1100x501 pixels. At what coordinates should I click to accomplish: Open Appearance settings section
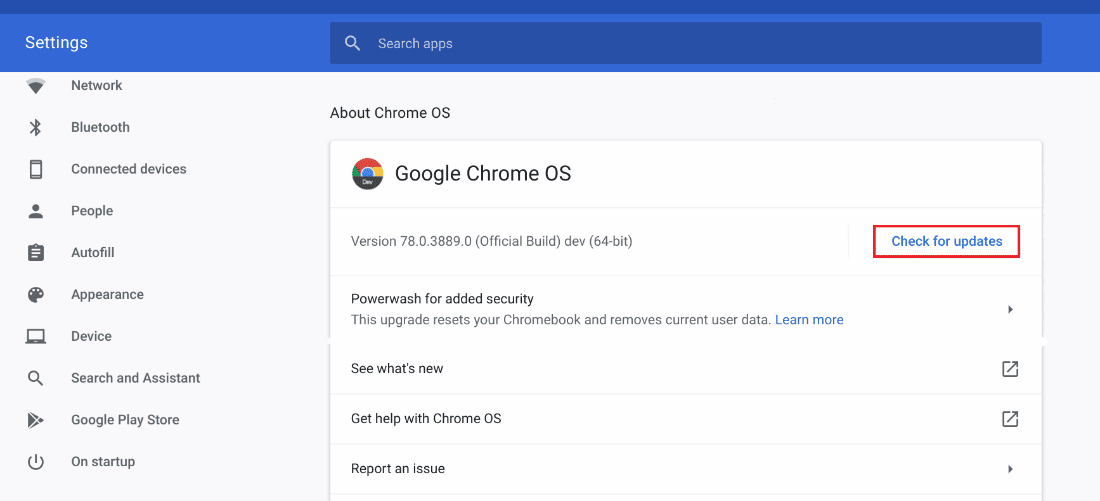pyautogui.click(x=107, y=295)
